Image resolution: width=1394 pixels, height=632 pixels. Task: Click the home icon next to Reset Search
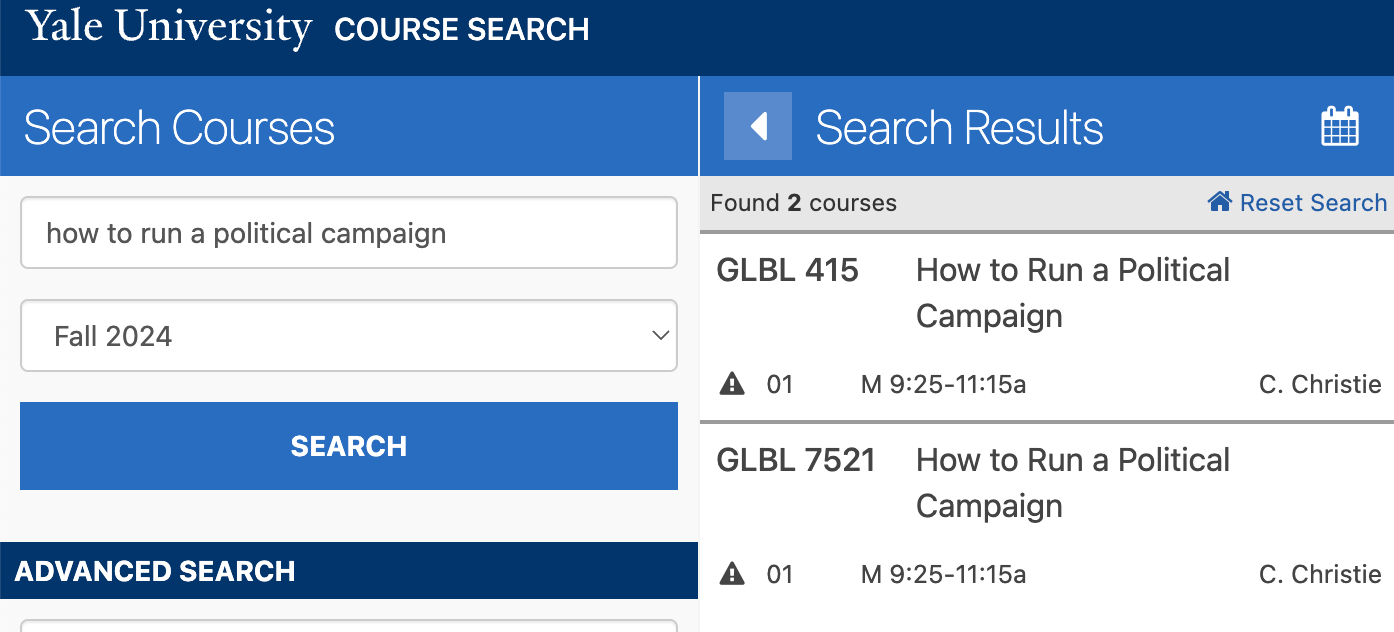pyautogui.click(x=1219, y=203)
